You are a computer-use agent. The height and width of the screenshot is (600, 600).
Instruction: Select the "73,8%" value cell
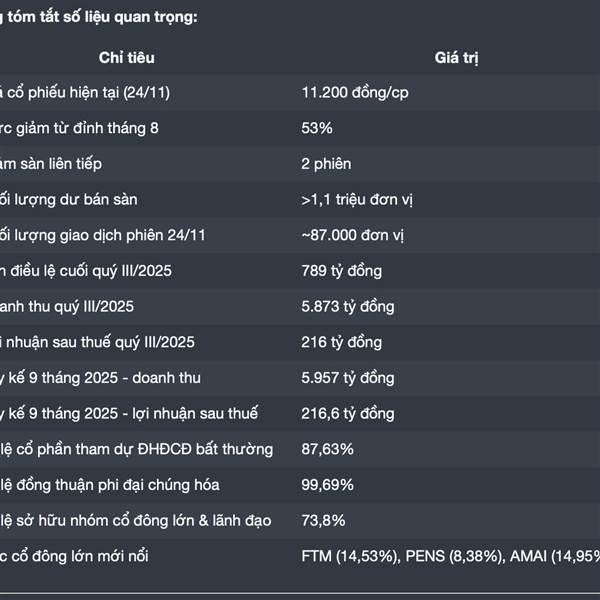(x=323, y=520)
